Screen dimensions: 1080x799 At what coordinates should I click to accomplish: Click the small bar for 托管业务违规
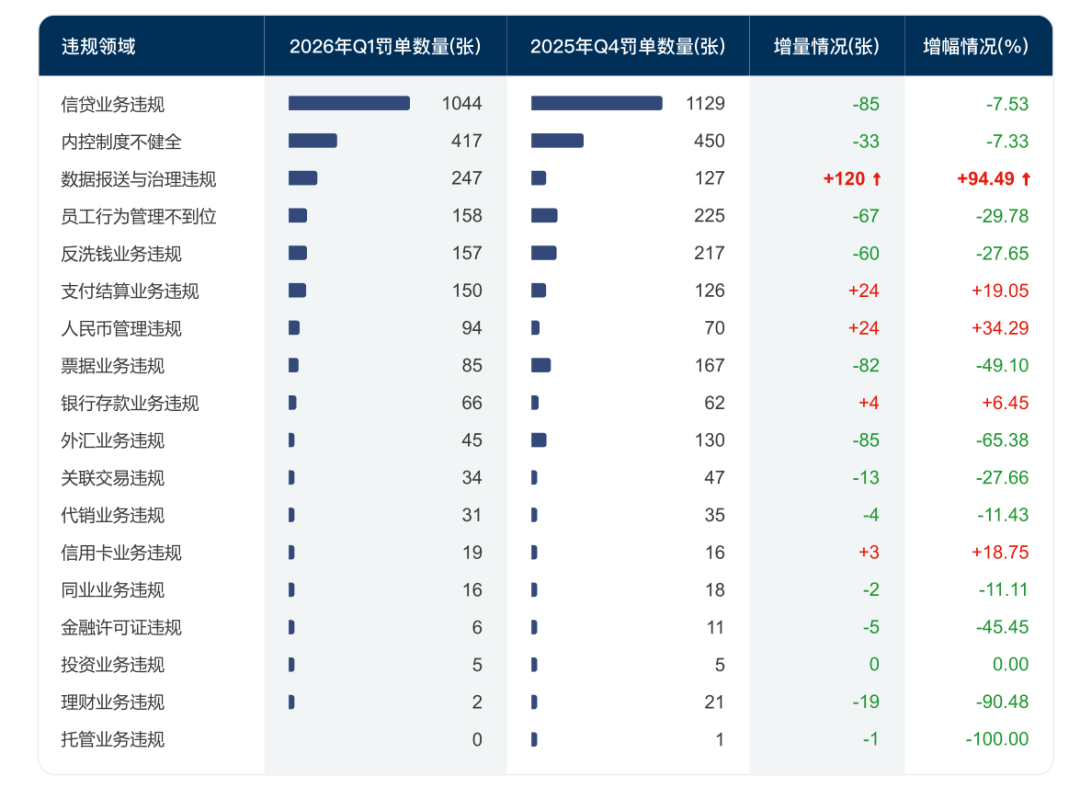click(534, 739)
